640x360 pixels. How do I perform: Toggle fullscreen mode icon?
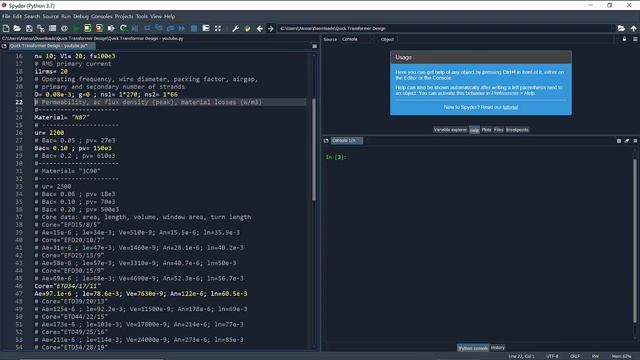point(218,28)
